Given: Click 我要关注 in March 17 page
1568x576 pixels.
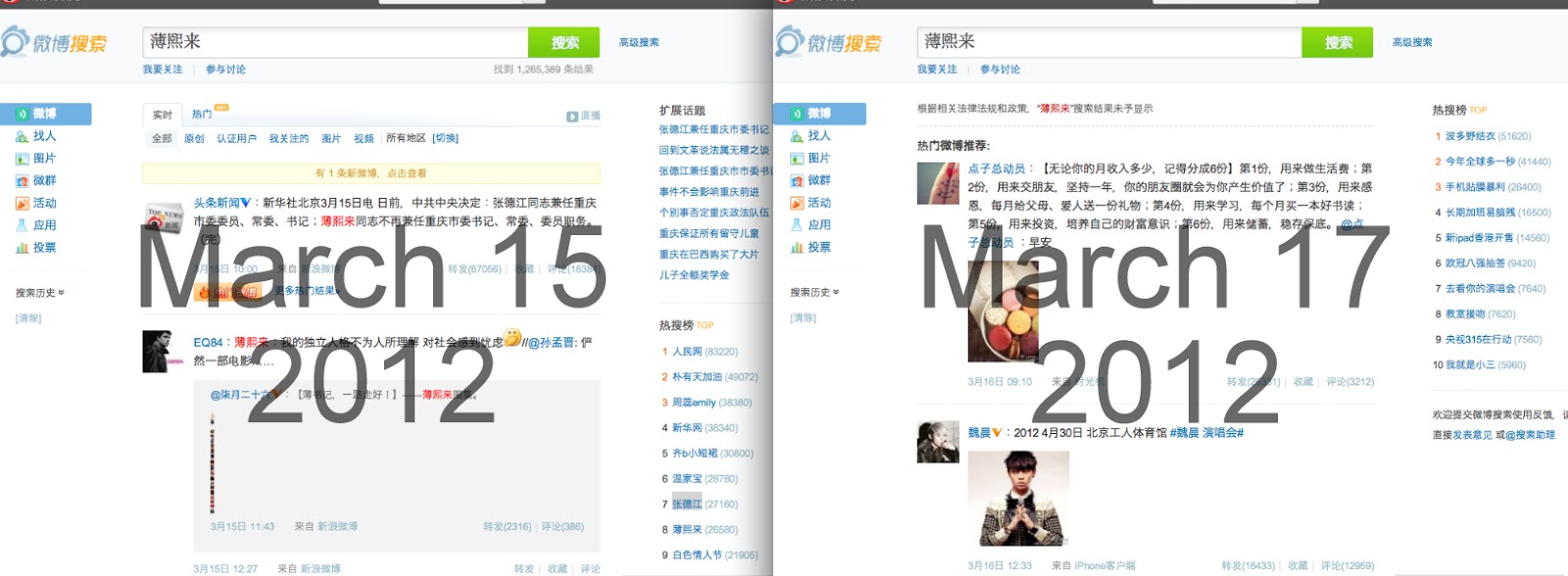Looking at the screenshot, I should click(937, 70).
